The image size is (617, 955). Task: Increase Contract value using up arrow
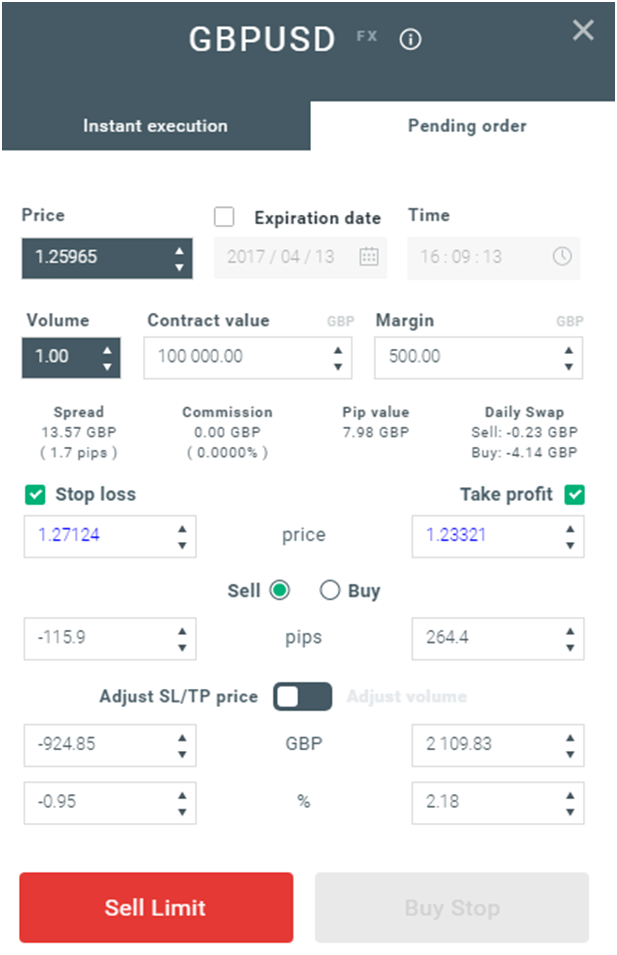338,350
